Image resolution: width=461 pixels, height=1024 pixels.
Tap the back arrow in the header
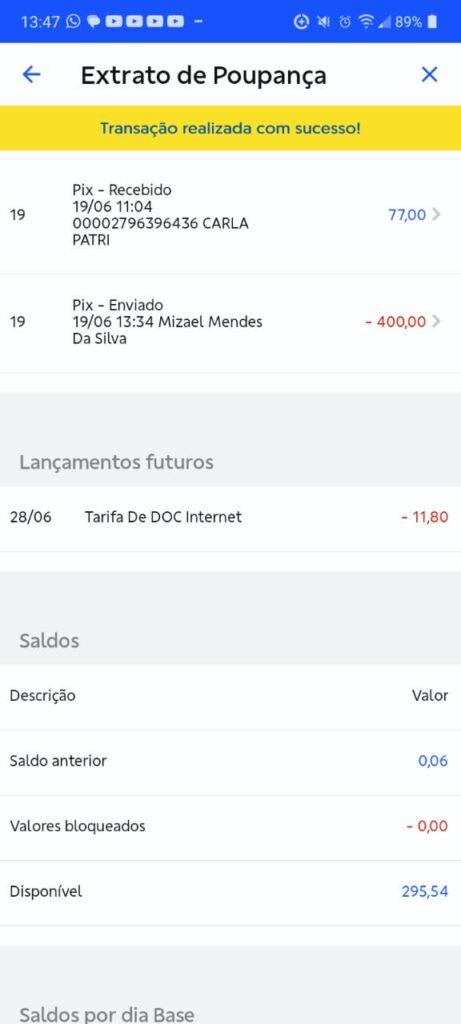31,74
